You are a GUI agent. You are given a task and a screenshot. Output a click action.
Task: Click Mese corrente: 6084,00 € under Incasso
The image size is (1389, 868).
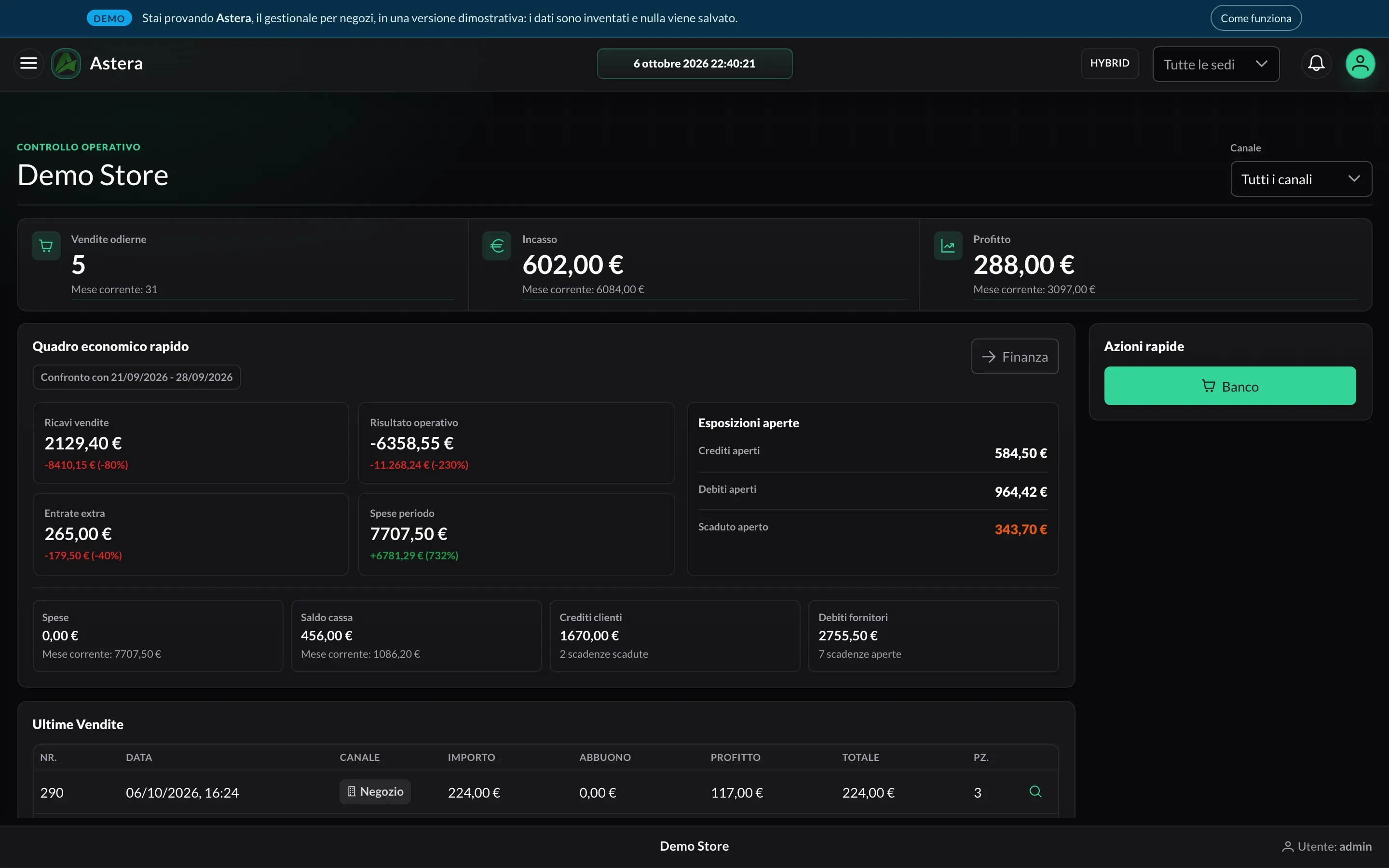[583, 289]
